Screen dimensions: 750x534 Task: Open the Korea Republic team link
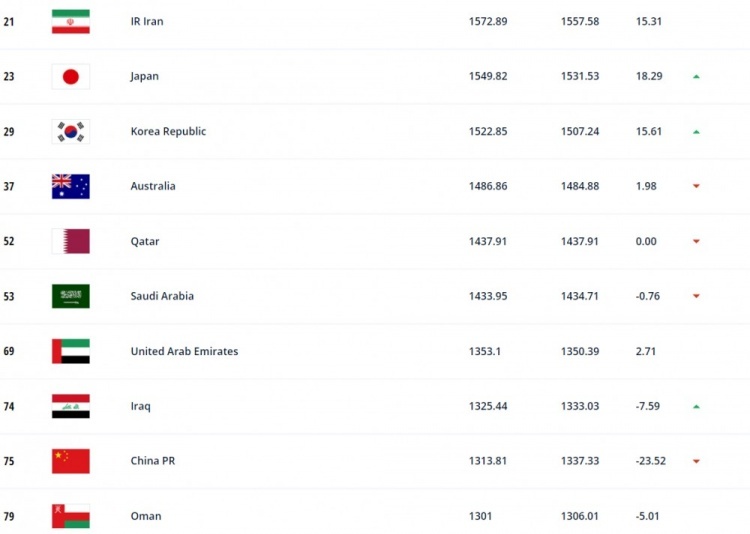coord(168,132)
